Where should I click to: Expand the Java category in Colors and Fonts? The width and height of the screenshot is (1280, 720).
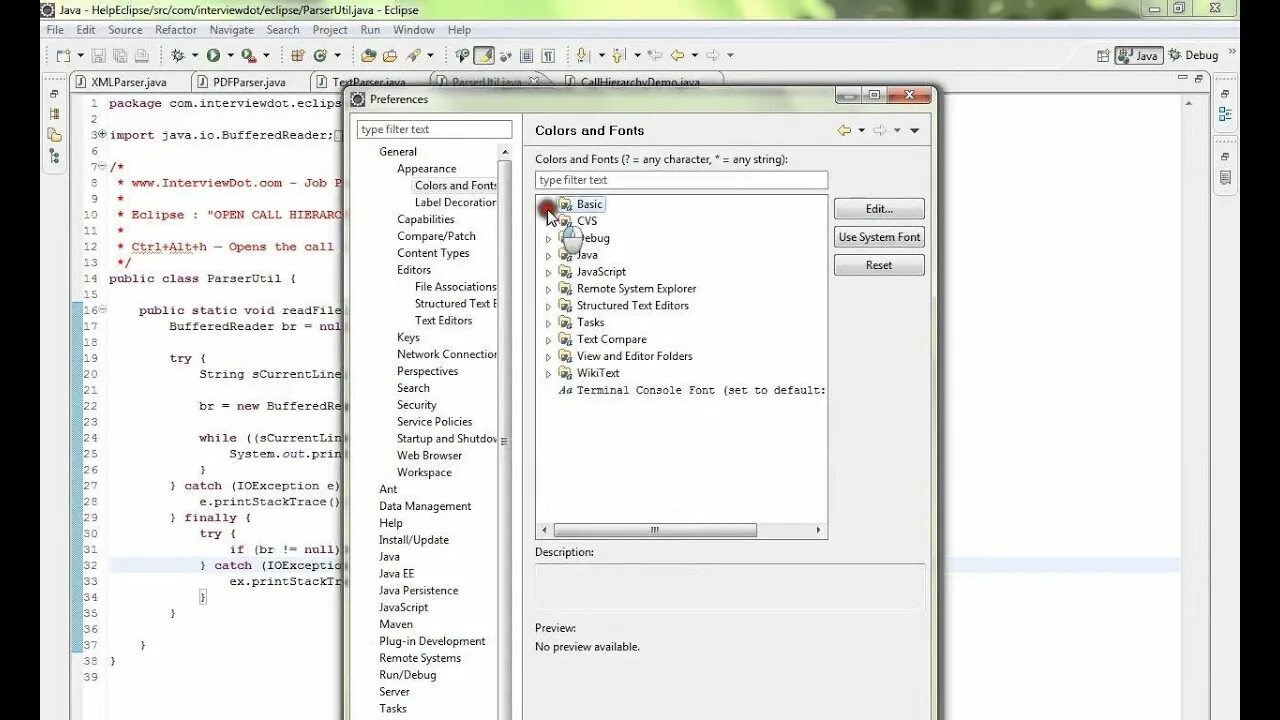tap(548, 256)
